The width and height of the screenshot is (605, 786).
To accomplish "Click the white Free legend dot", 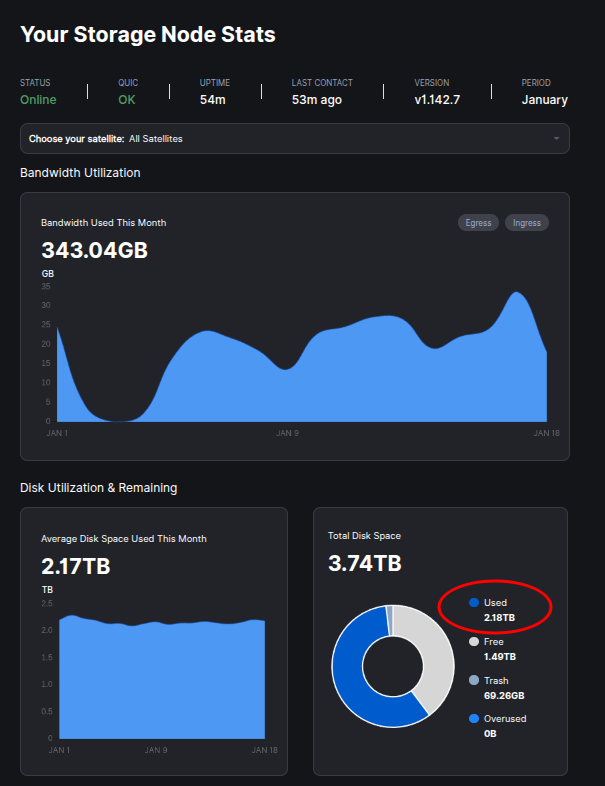I will (474, 642).
